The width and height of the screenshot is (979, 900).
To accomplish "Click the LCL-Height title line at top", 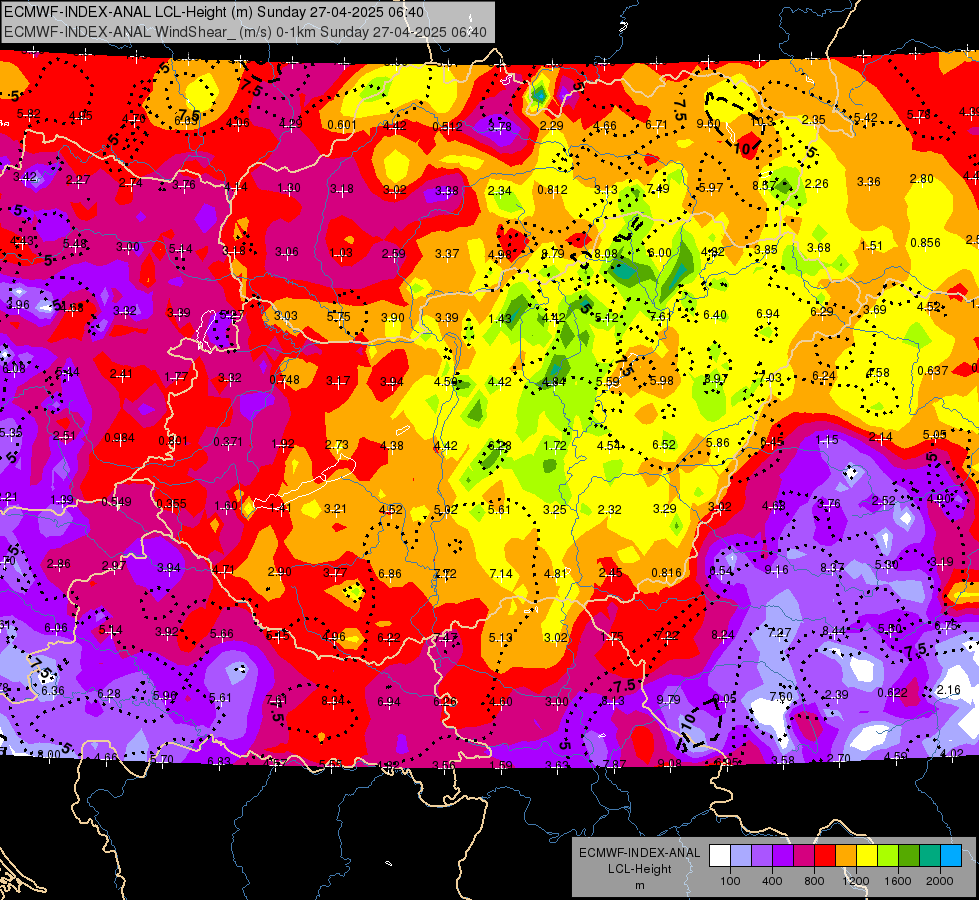I will click(x=214, y=12).
